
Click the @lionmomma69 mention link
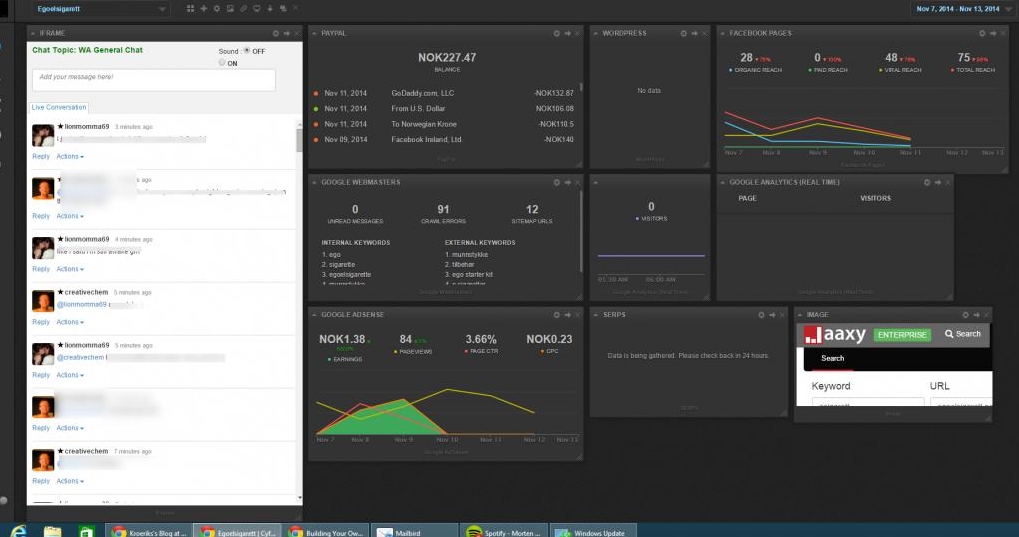(81, 304)
